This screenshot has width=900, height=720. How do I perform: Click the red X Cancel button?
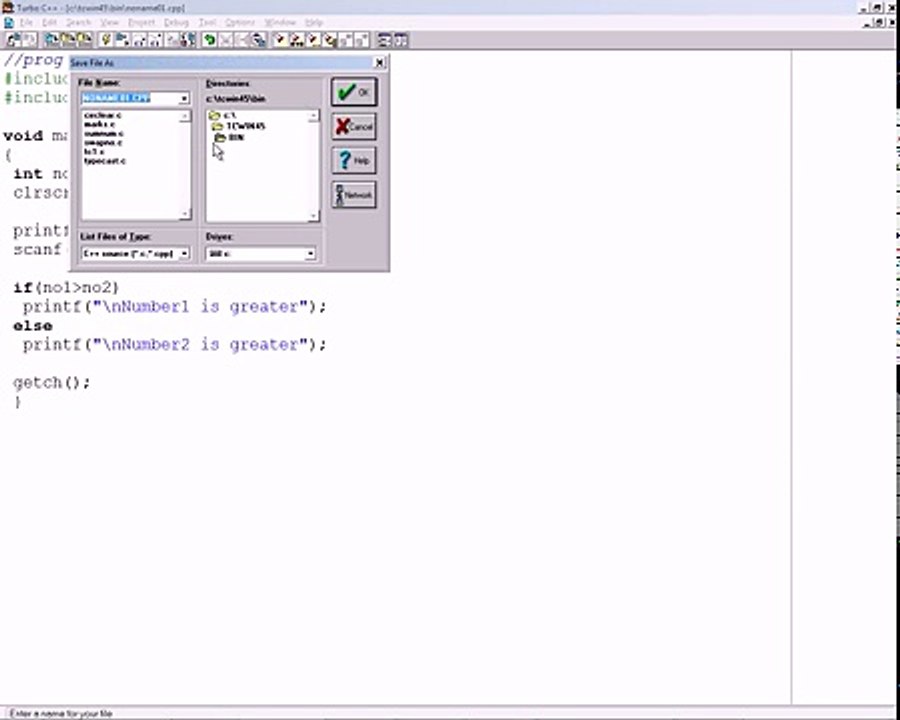[354, 126]
